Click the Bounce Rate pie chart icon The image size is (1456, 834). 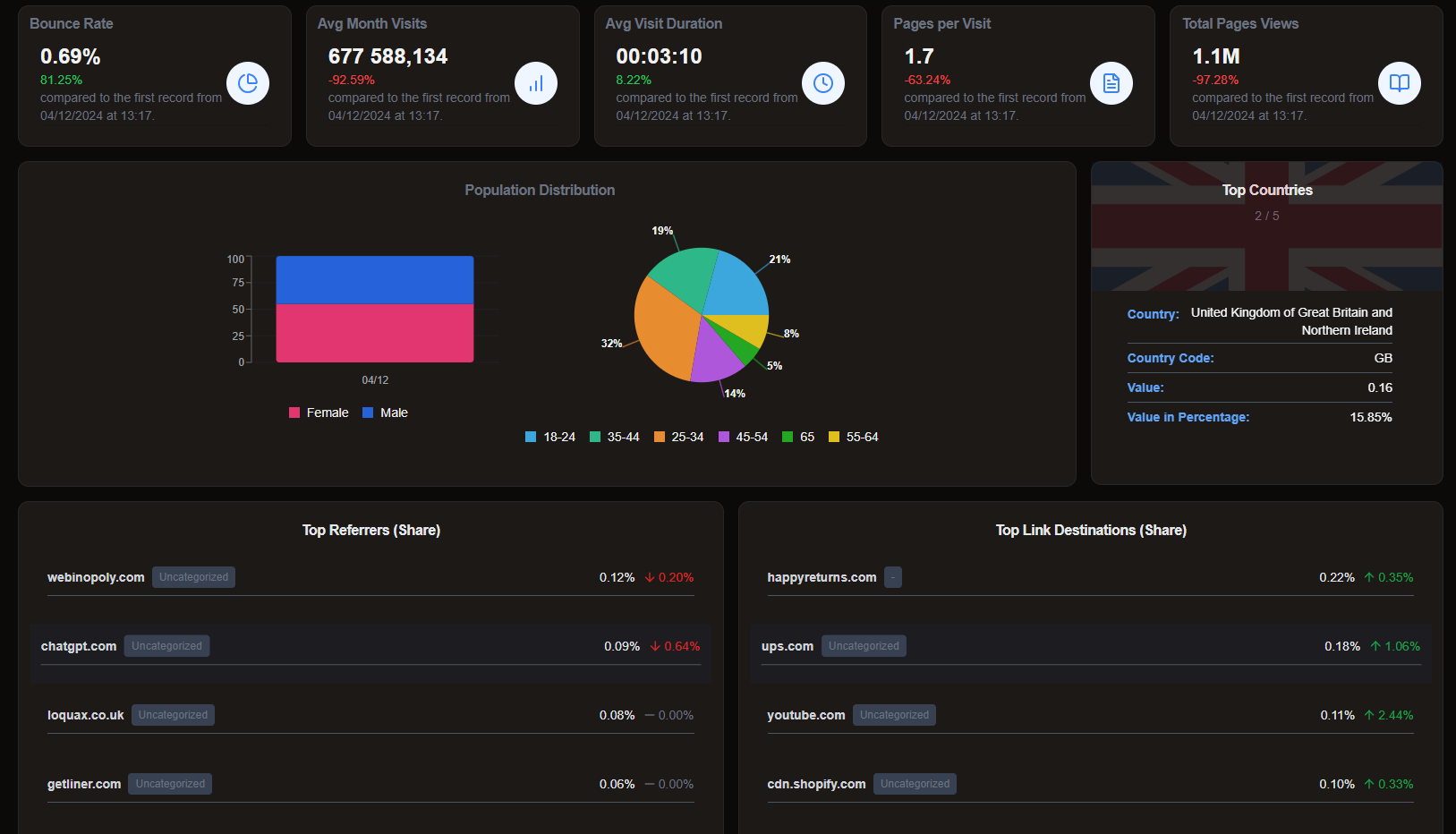pyautogui.click(x=248, y=83)
